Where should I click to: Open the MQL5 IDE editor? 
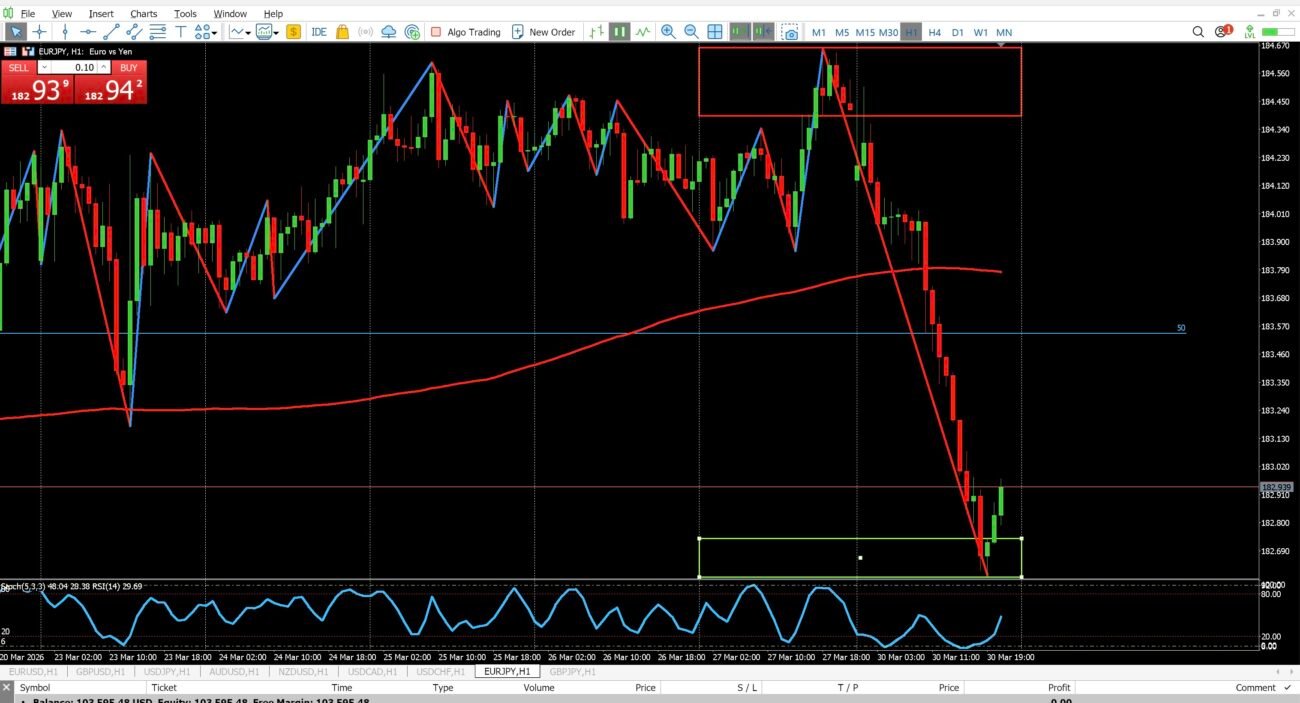point(319,32)
